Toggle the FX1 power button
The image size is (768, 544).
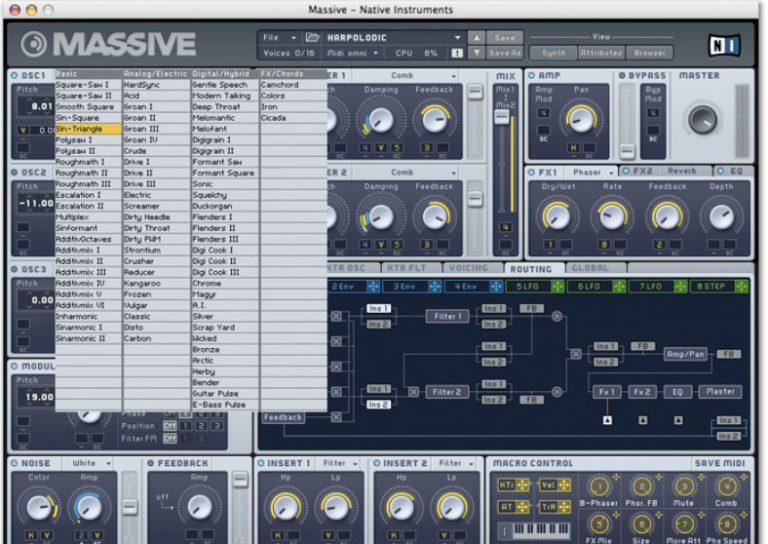pyautogui.click(x=531, y=172)
